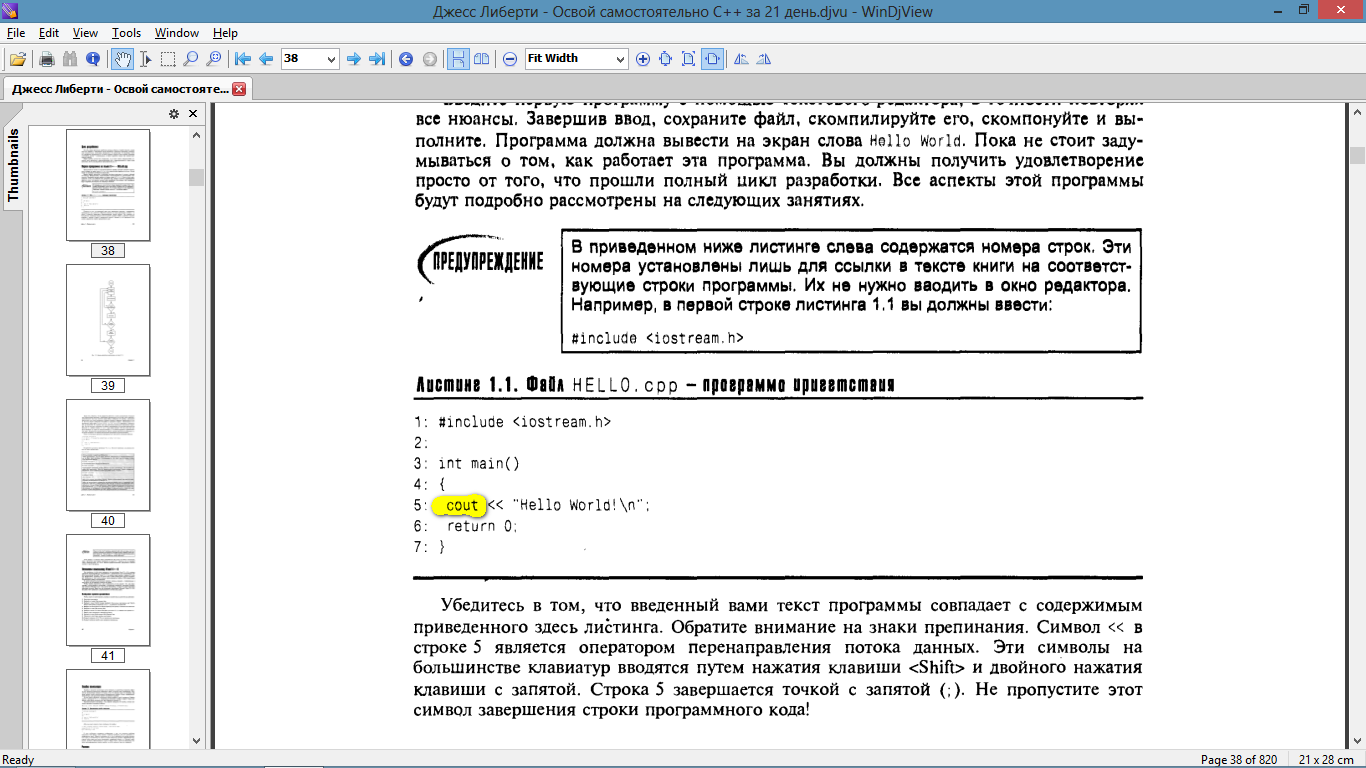Screen dimensions: 1366x768
Task: Open the Tools menu
Action: 126,33
